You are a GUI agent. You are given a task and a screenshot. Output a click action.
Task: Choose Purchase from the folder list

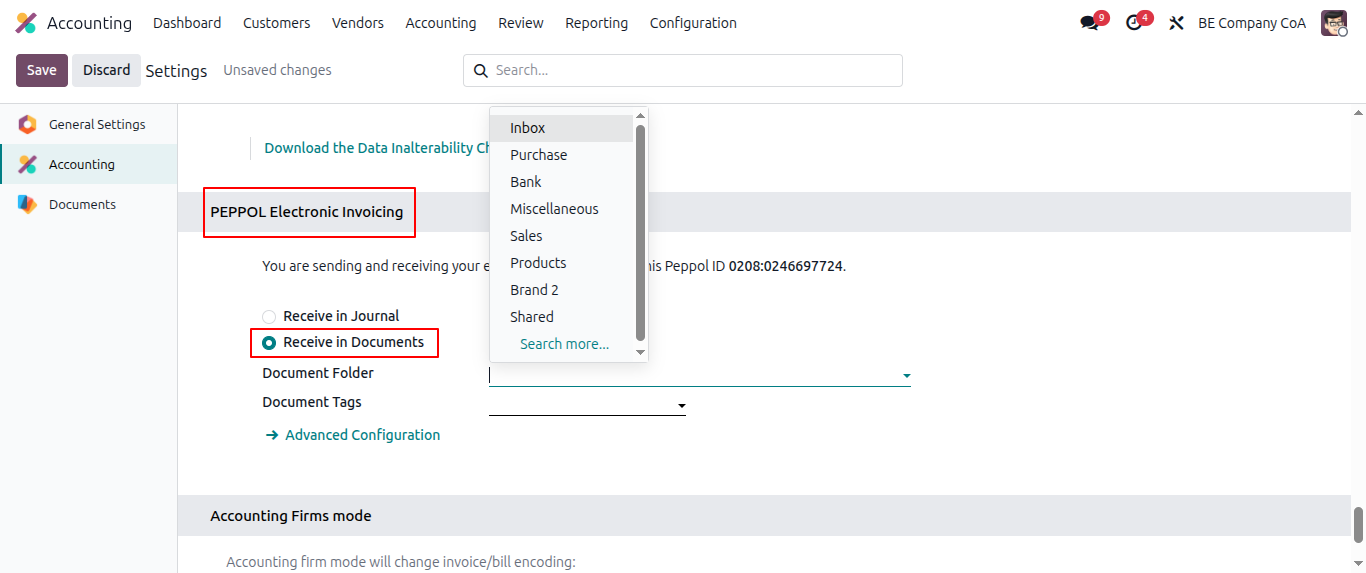point(563,155)
